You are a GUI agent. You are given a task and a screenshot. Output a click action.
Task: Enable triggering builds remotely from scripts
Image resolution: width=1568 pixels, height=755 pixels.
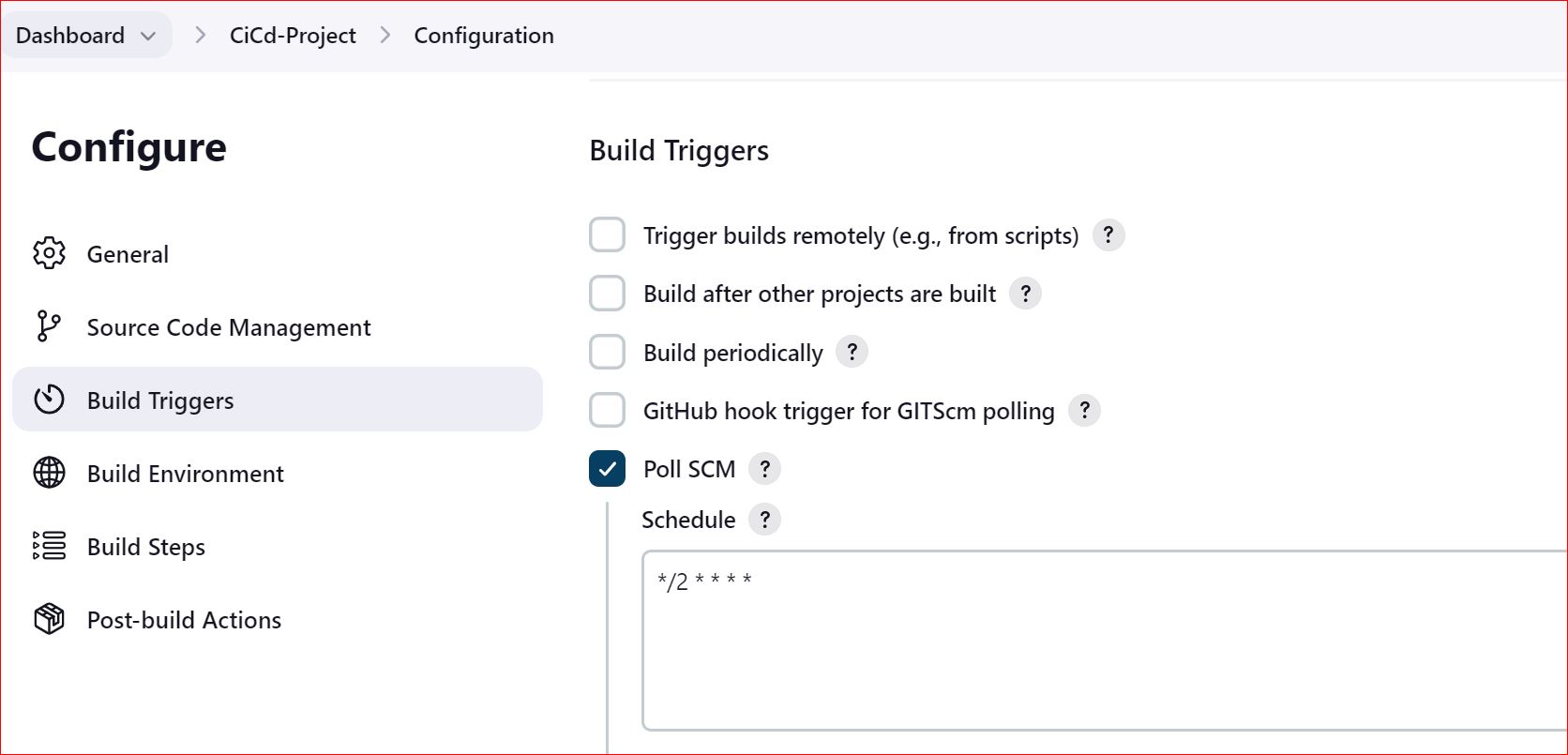click(607, 234)
